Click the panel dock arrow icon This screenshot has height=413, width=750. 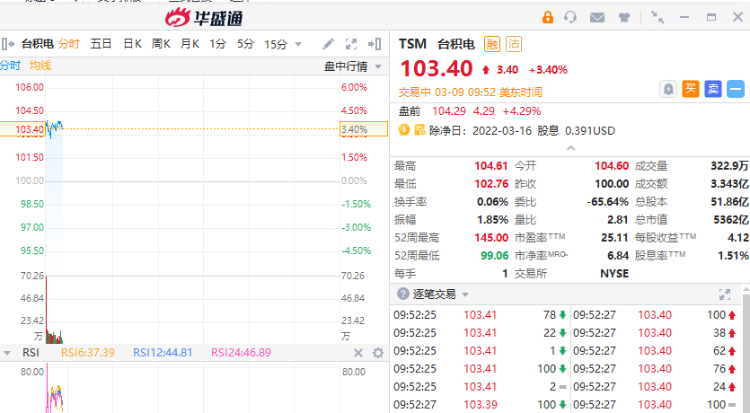click(x=374, y=44)
